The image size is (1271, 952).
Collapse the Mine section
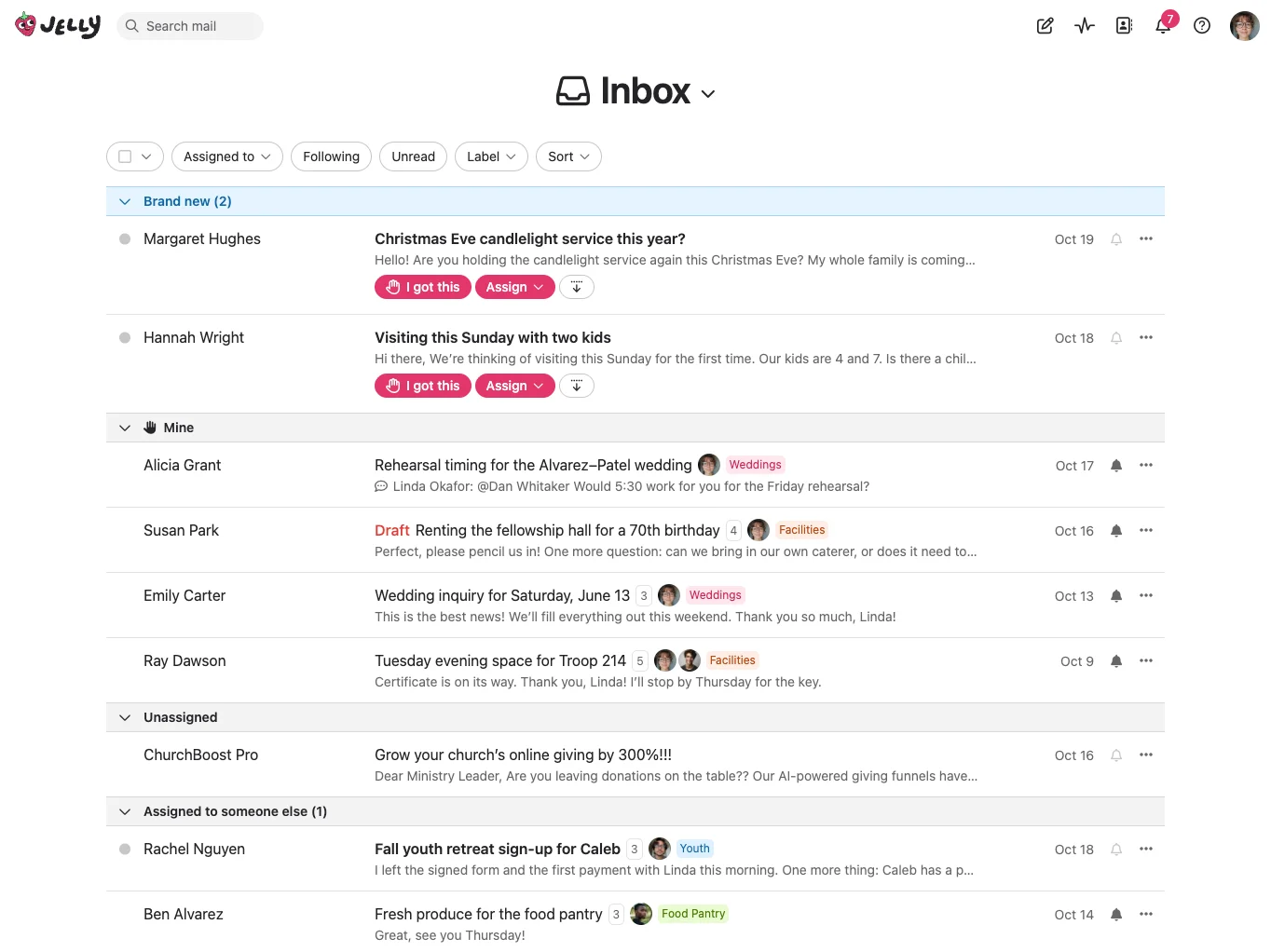click(125, 428)
